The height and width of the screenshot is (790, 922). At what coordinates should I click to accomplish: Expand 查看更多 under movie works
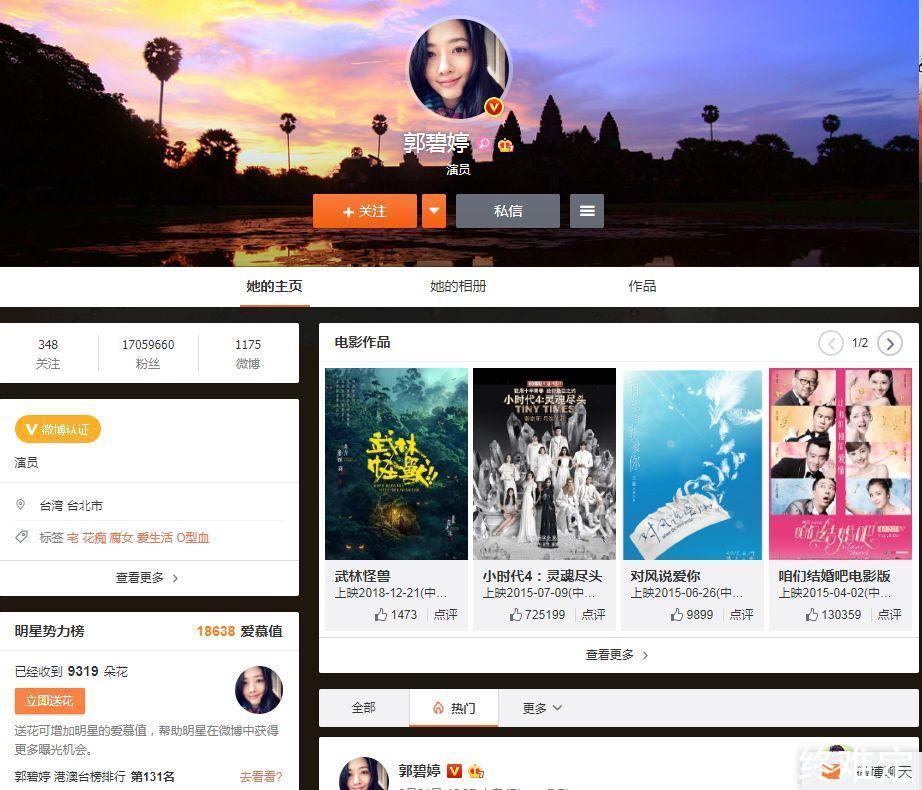coord(617,655)
